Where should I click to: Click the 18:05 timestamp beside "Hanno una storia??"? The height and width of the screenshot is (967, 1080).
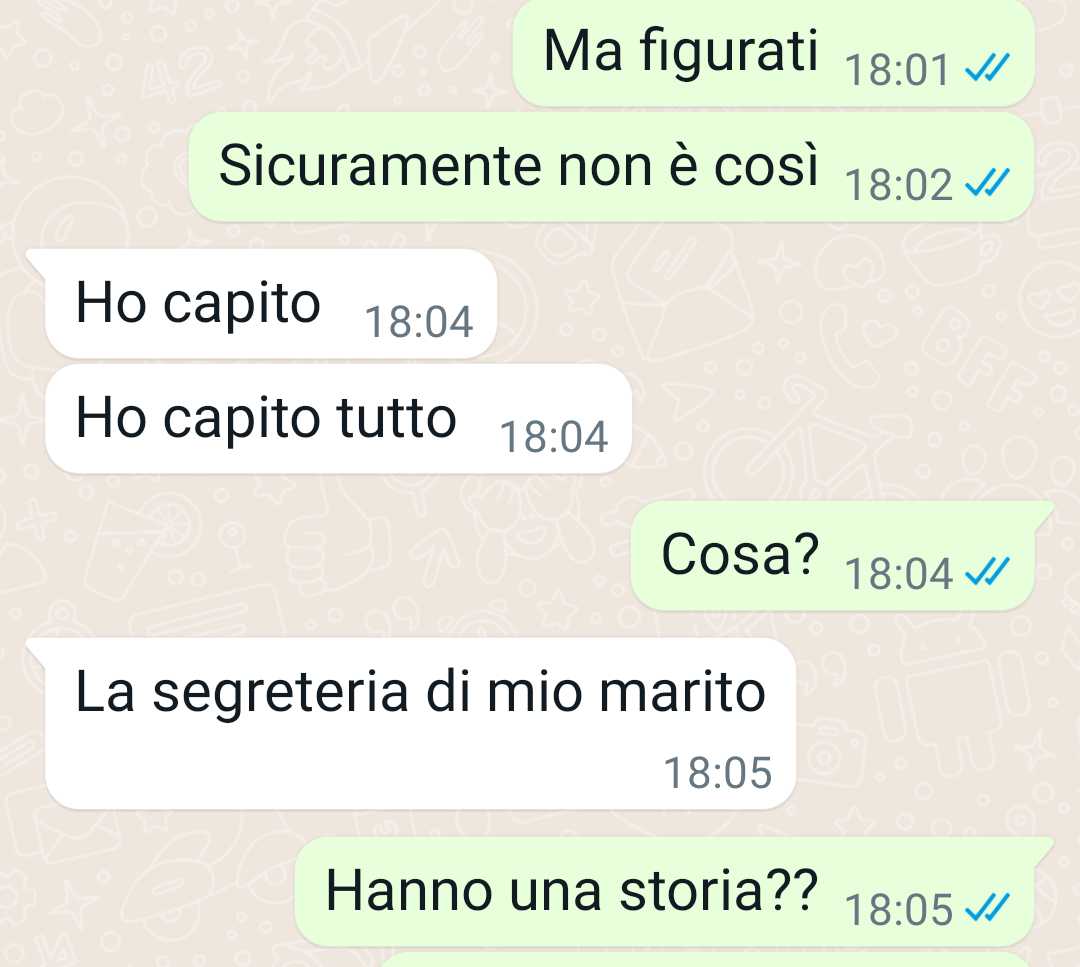[899, 910]
